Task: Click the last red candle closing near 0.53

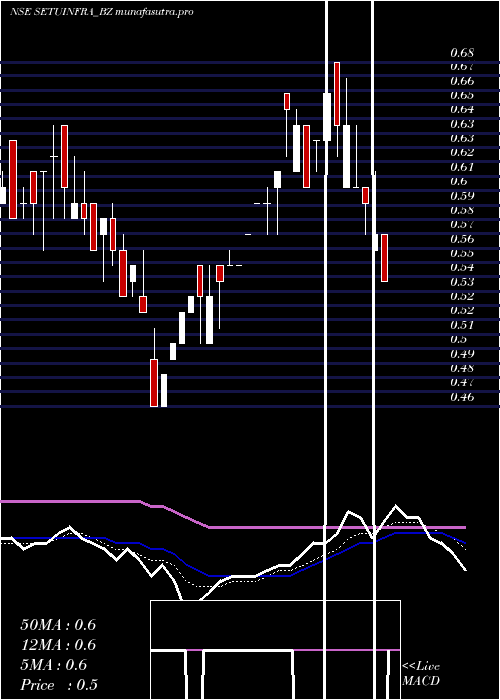Action: (x=384, y=258)
